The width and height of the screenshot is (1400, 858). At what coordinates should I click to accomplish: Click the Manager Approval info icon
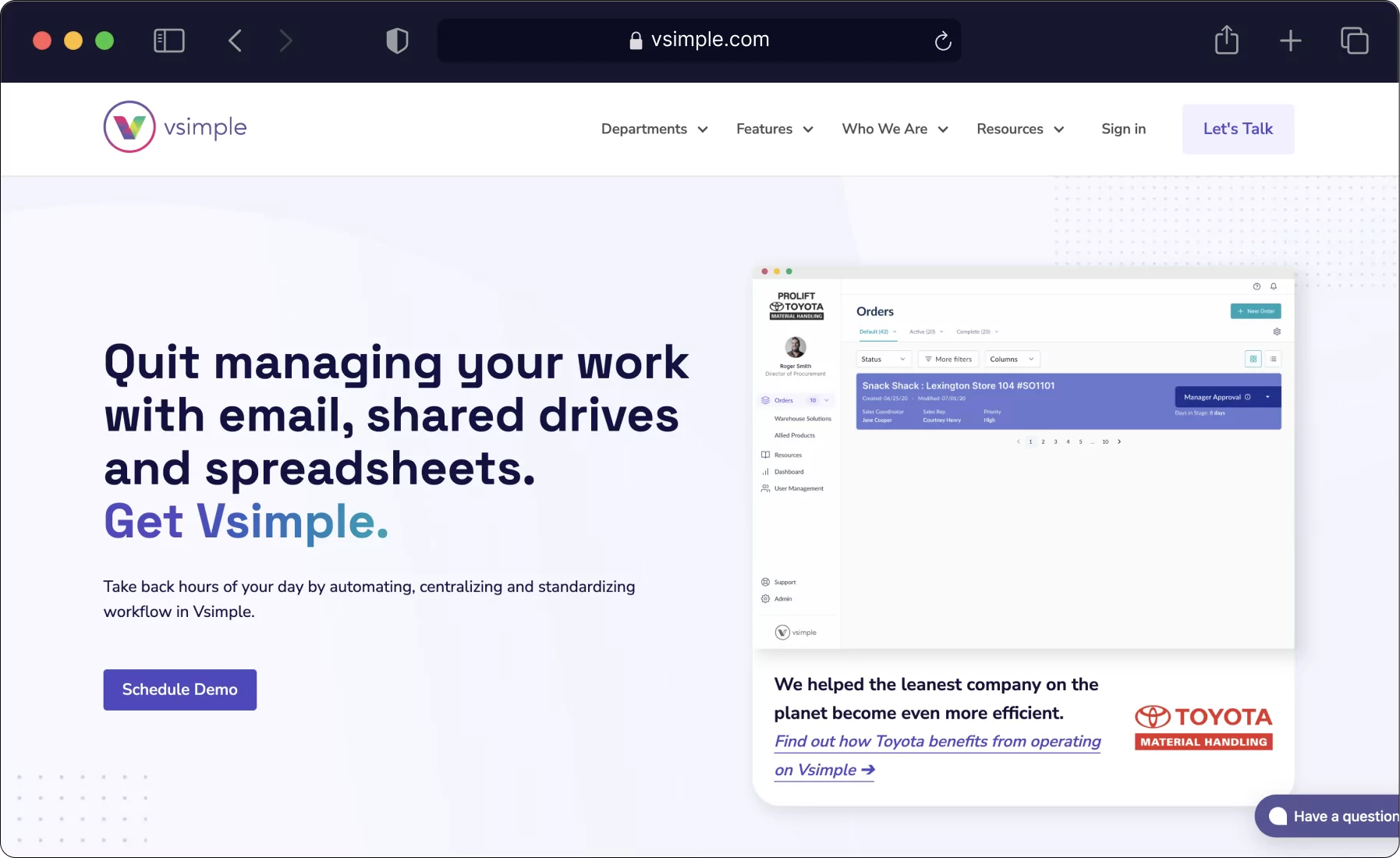(1248, 398)
